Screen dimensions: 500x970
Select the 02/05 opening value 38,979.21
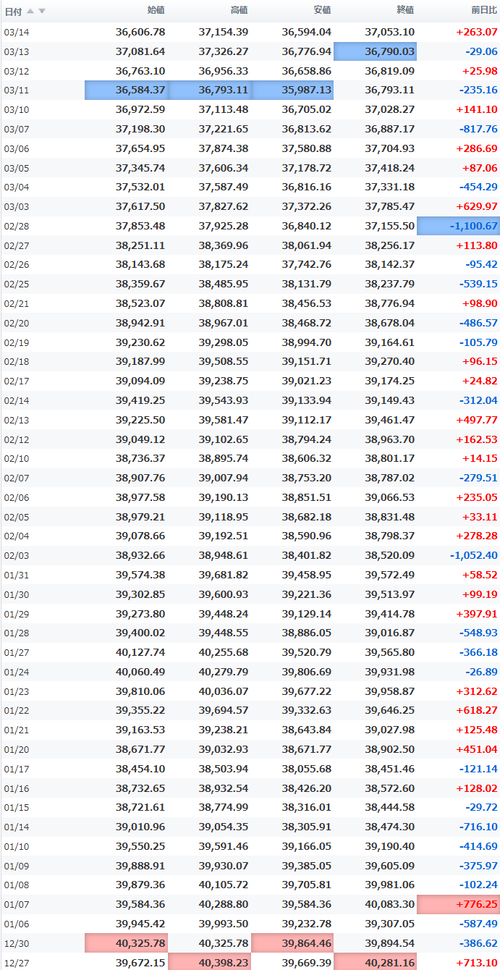[x=140, y=517]
